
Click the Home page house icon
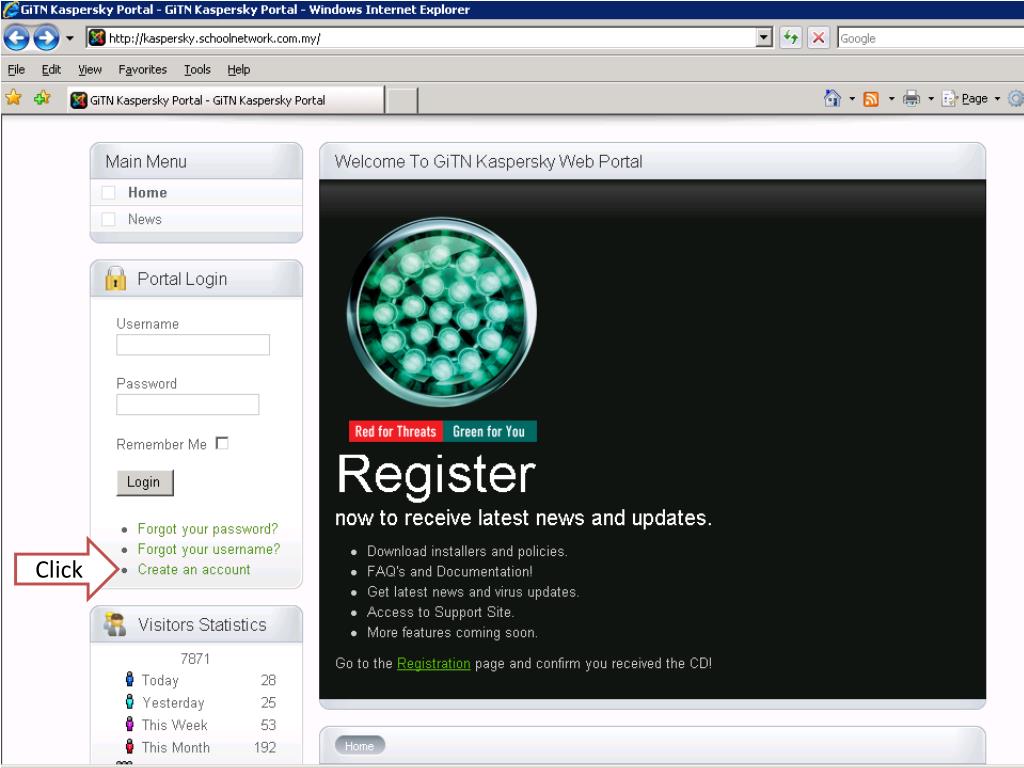(x=832, y=99)
